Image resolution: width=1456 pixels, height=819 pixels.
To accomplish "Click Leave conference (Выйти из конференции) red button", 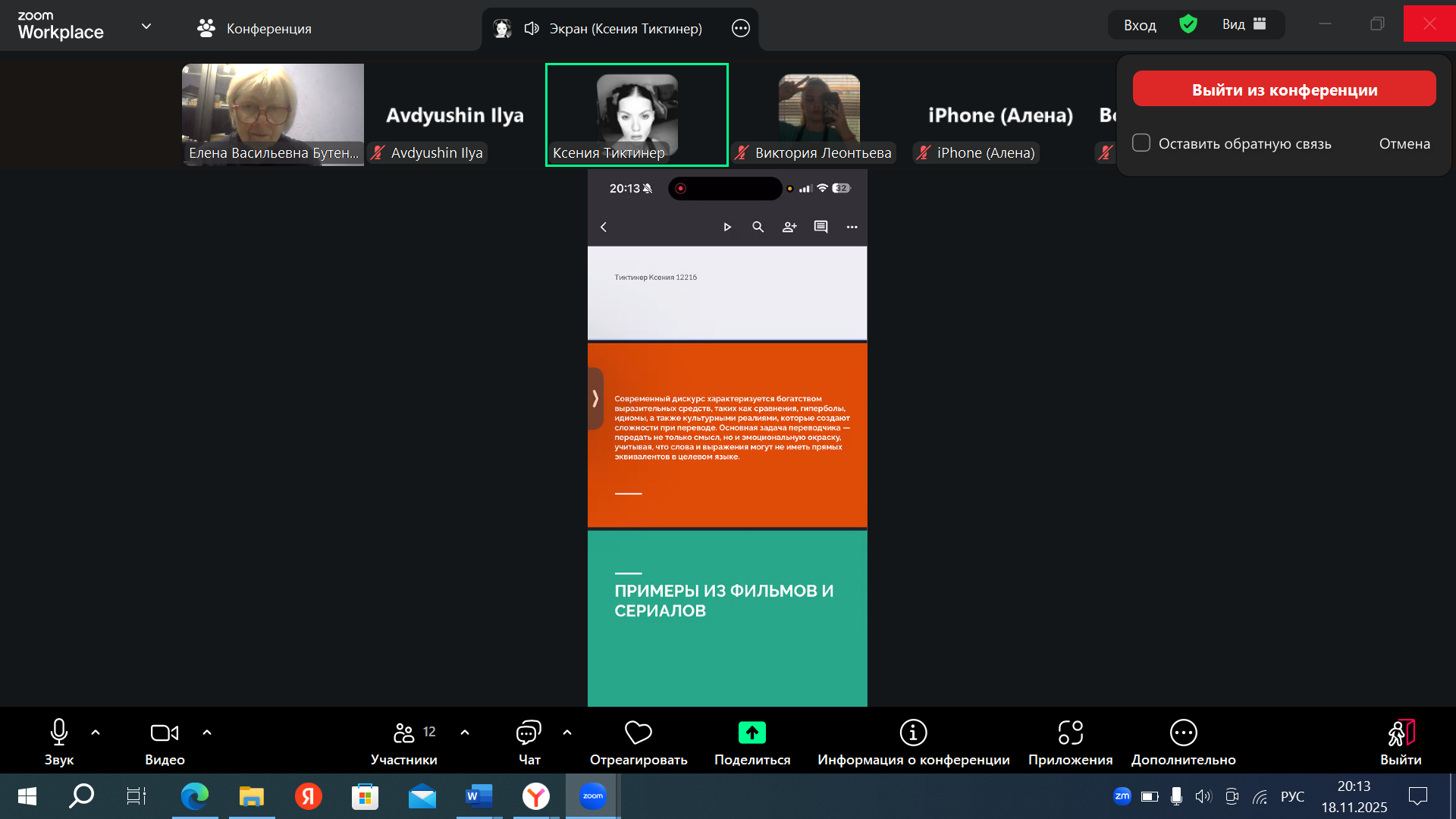I will [1284, 89].
